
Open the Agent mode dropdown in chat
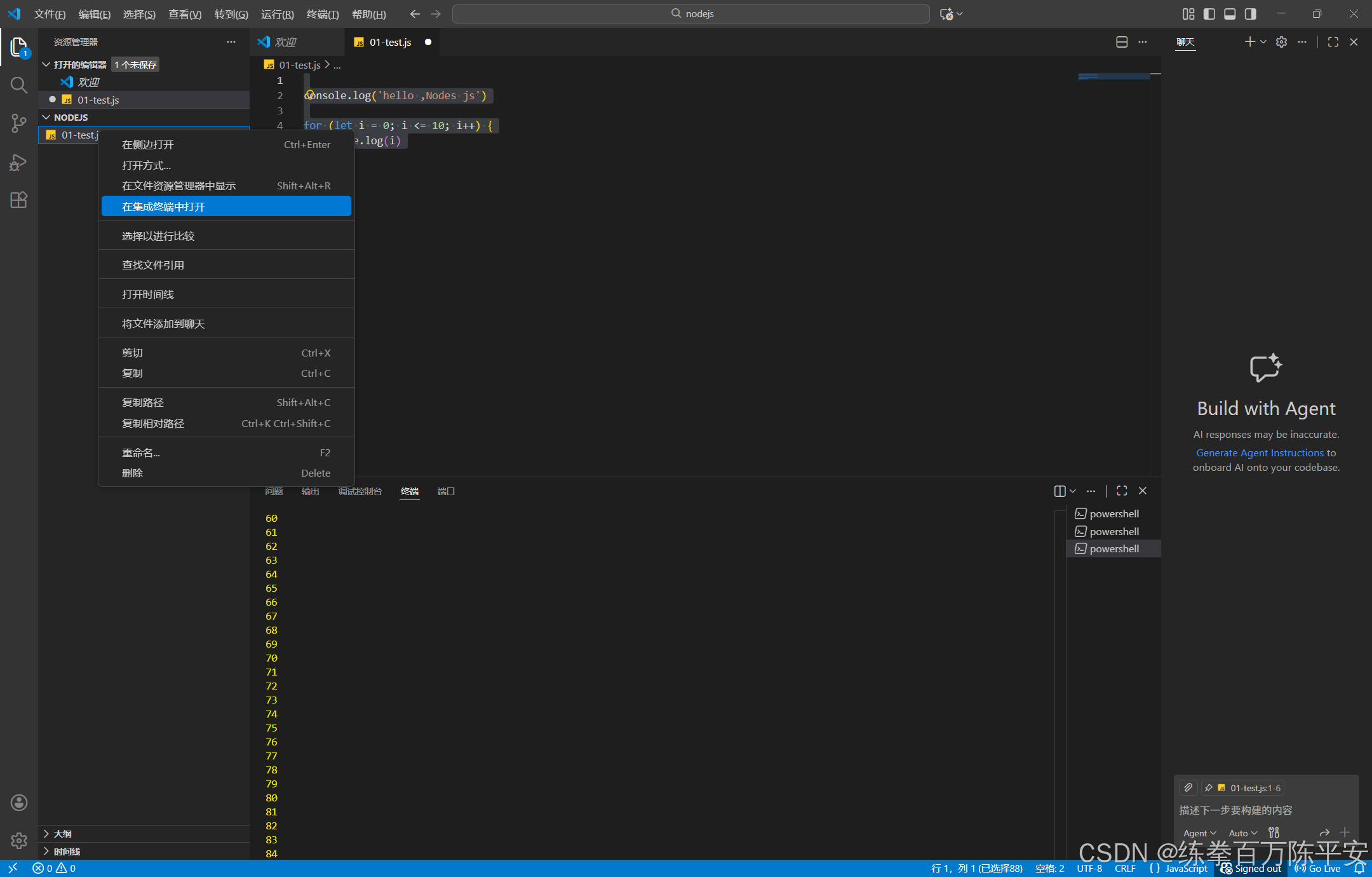click(x=1199, y=833)
